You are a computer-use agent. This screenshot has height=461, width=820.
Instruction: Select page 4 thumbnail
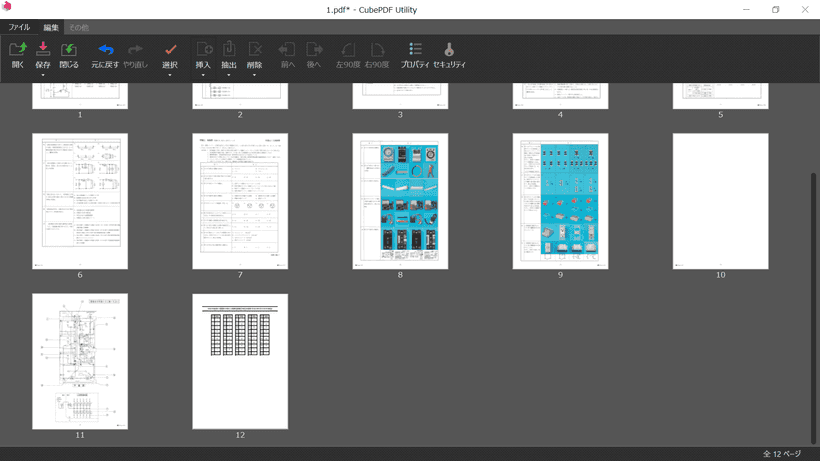[x=560, y=96]
